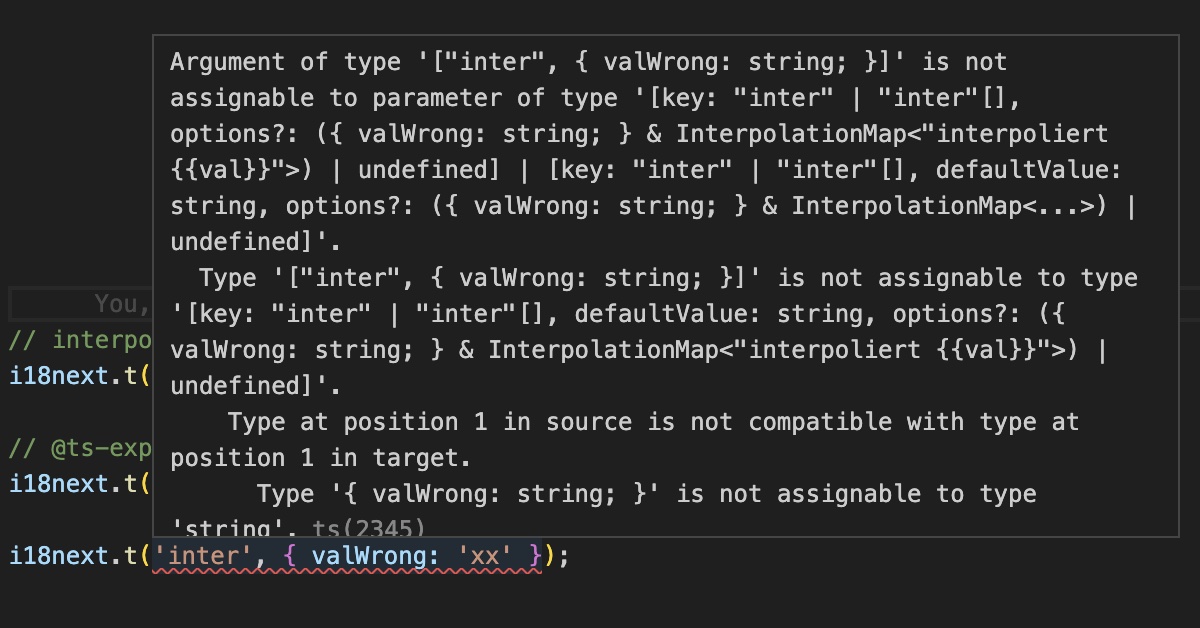Click the semicolon ending the last code line
The width and height of the screenshot is (1200, 628).
[x=564, y=556]
